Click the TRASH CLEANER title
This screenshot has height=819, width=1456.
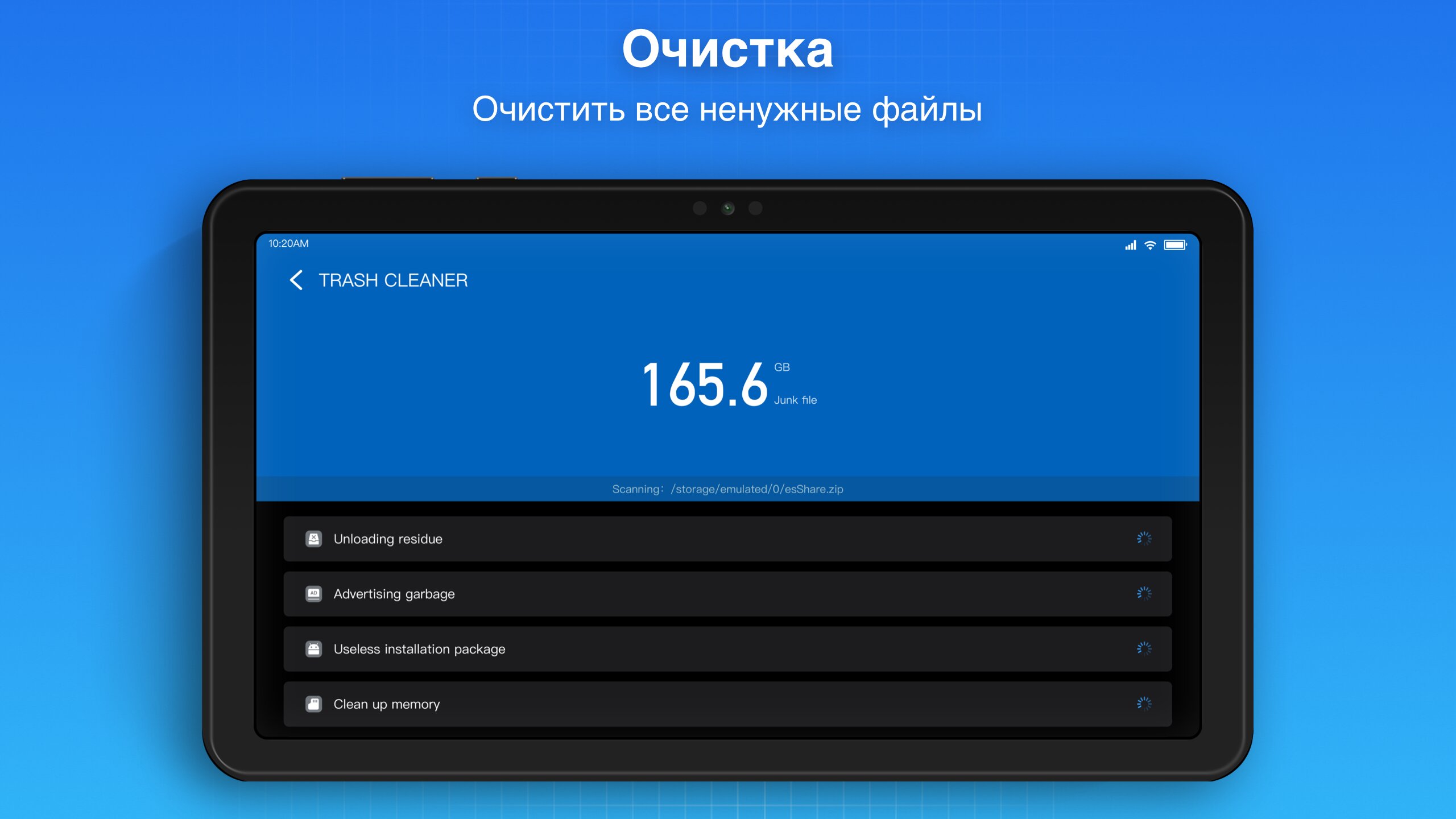393,280
